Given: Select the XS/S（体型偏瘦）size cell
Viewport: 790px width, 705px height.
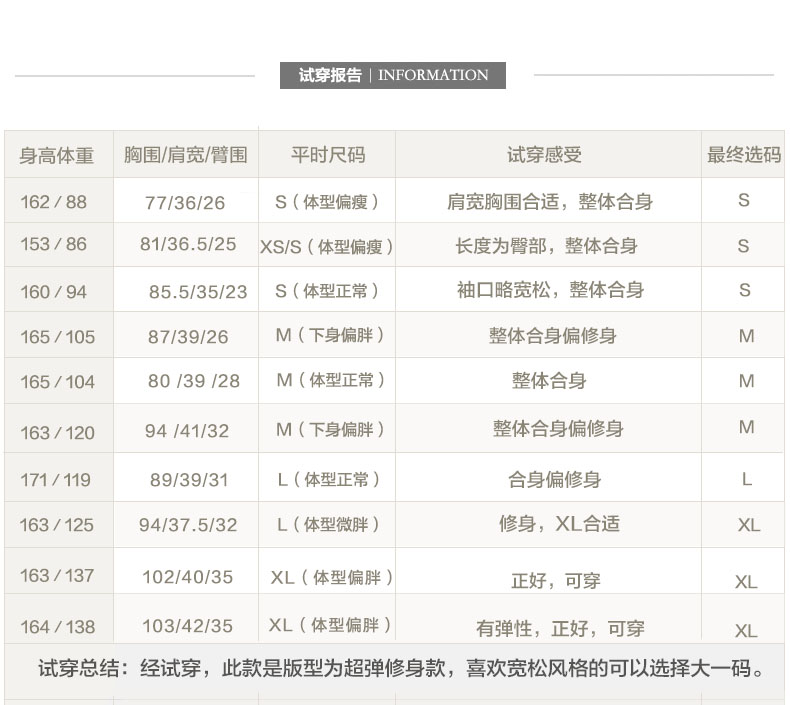Looking at the screenshot, I should pos(327,246).
